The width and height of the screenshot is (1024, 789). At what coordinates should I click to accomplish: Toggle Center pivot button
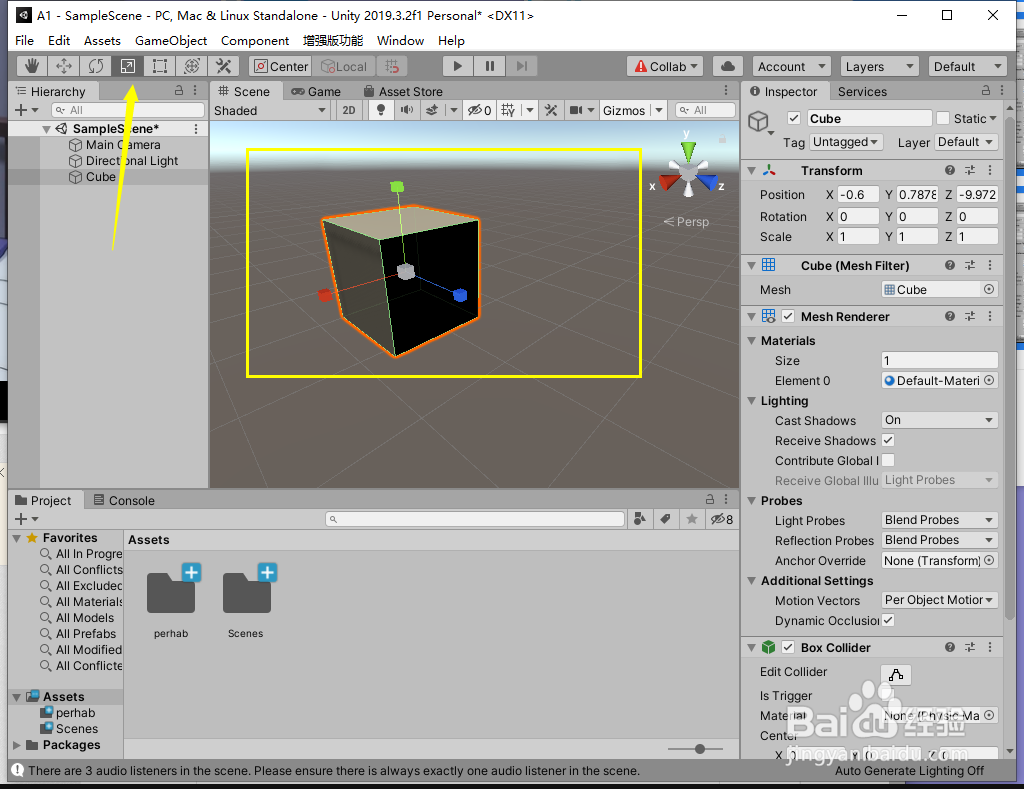click(281, 66)
